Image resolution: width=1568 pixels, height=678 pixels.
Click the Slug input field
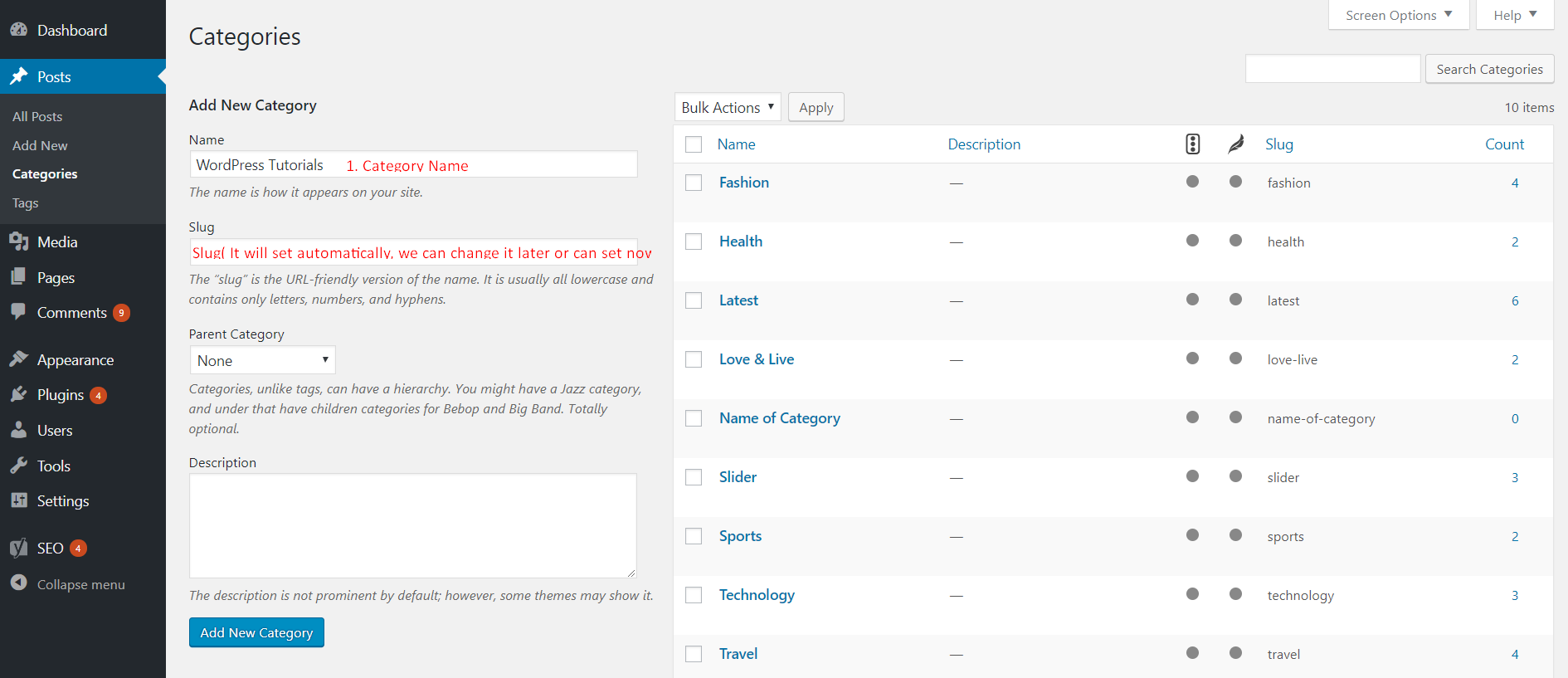tap(413, 251)
